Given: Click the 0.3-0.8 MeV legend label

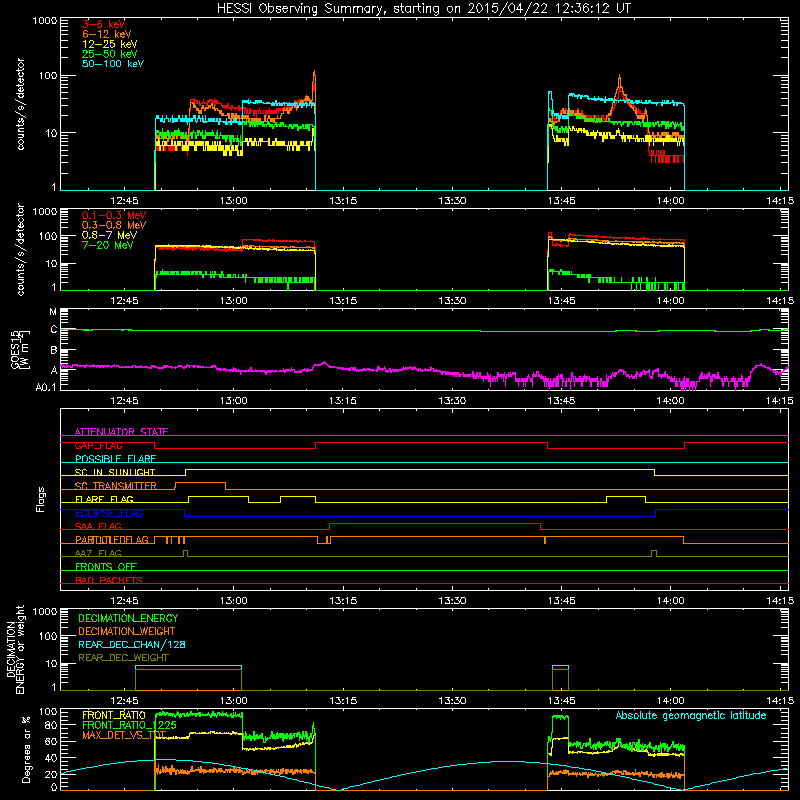Looking at the screenshot, I should [114, 225].
